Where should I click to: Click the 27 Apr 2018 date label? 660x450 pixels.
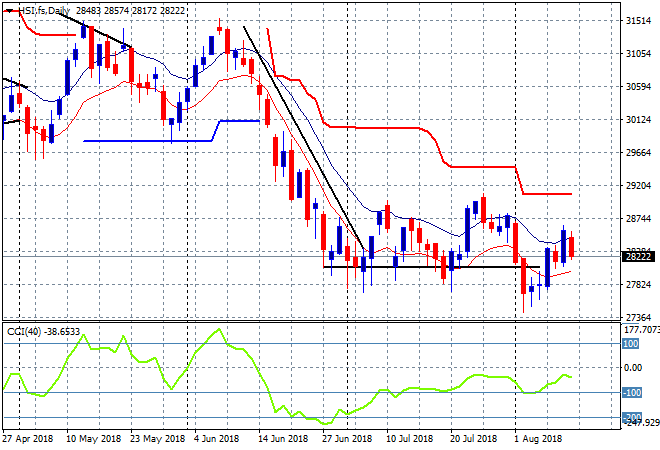click(28, 439)
